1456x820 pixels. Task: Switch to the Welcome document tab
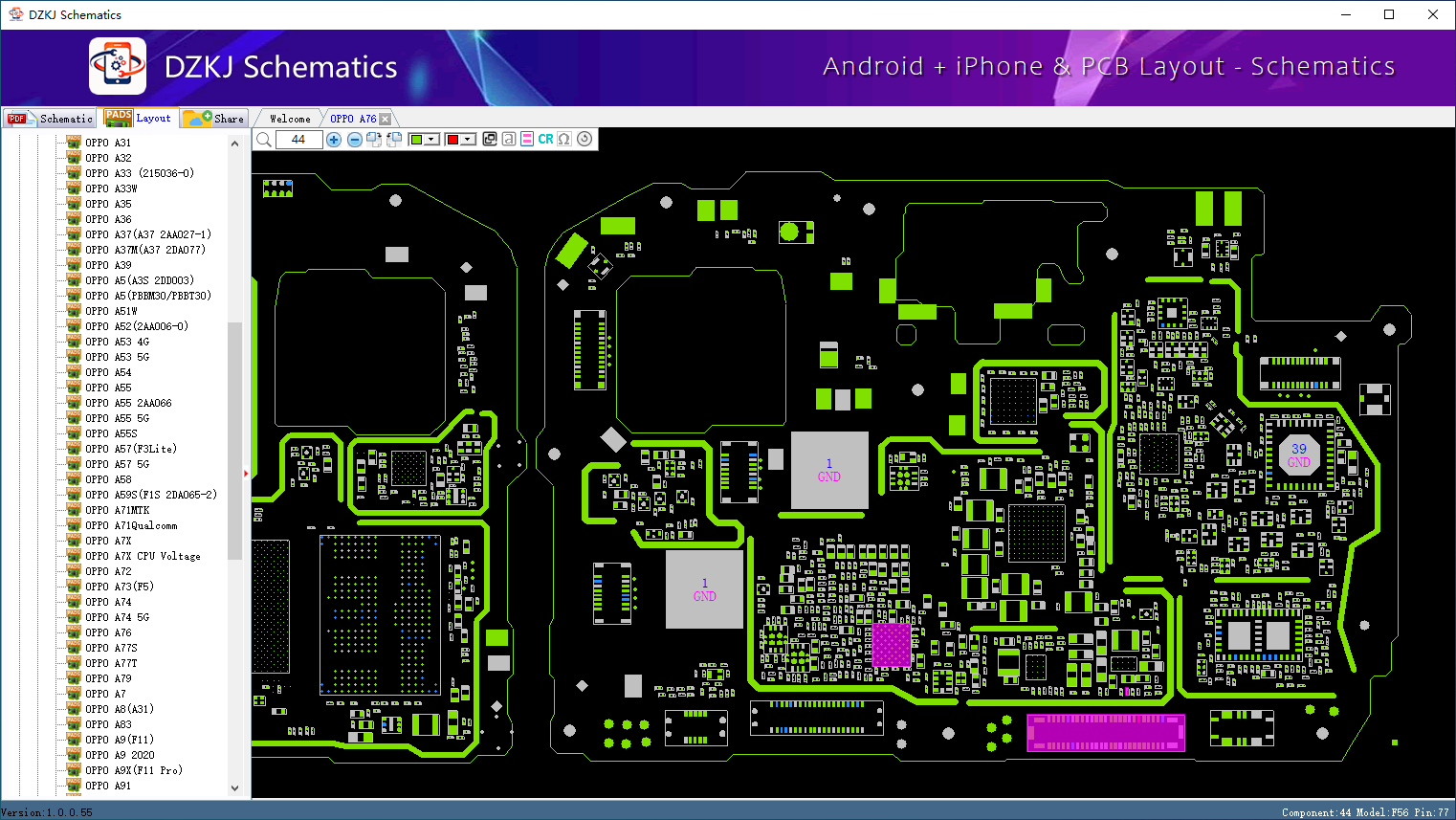290,119
